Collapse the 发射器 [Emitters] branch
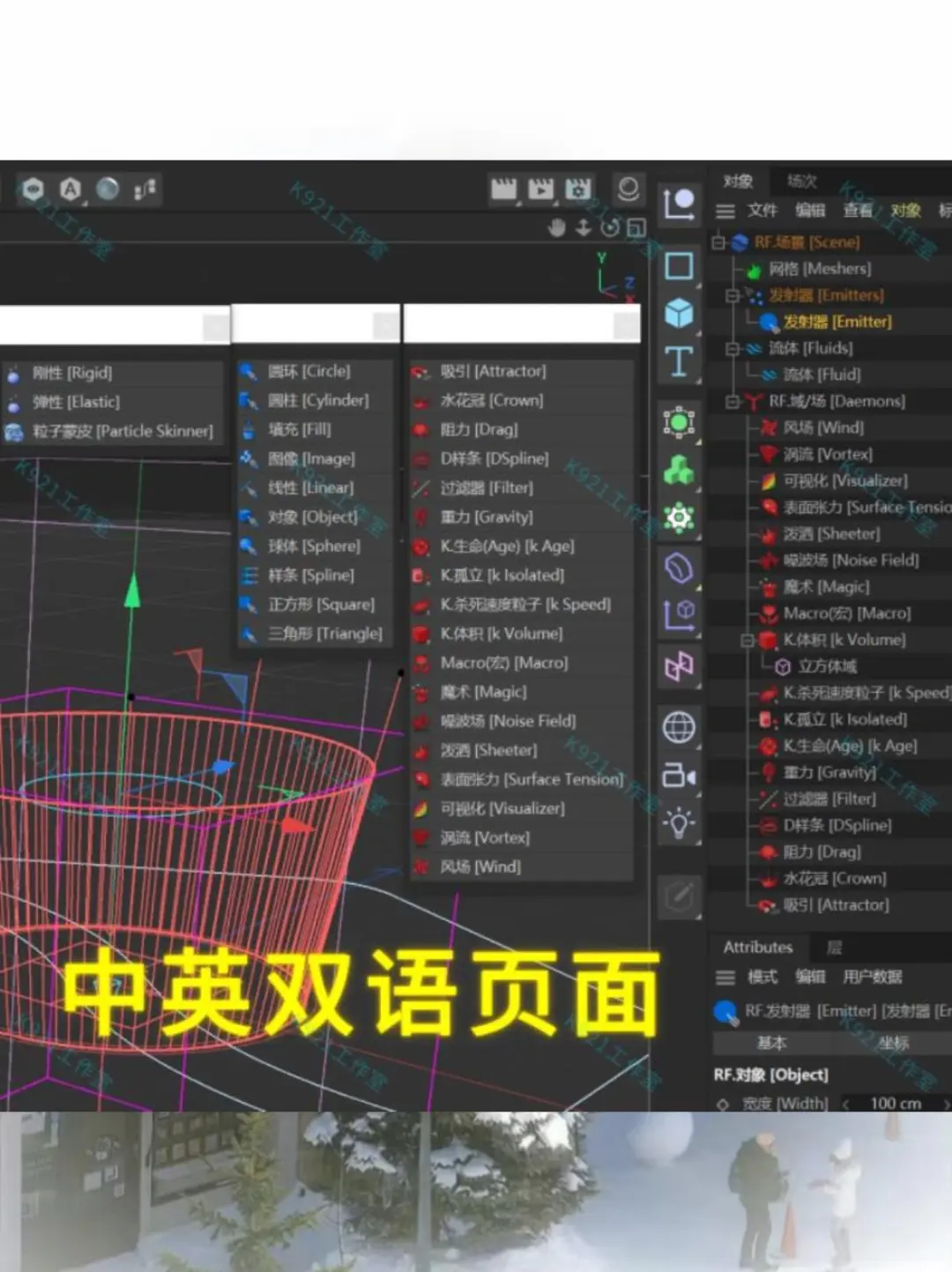The height and width of the screenshot is (1272, 952). tap(733, 295)
